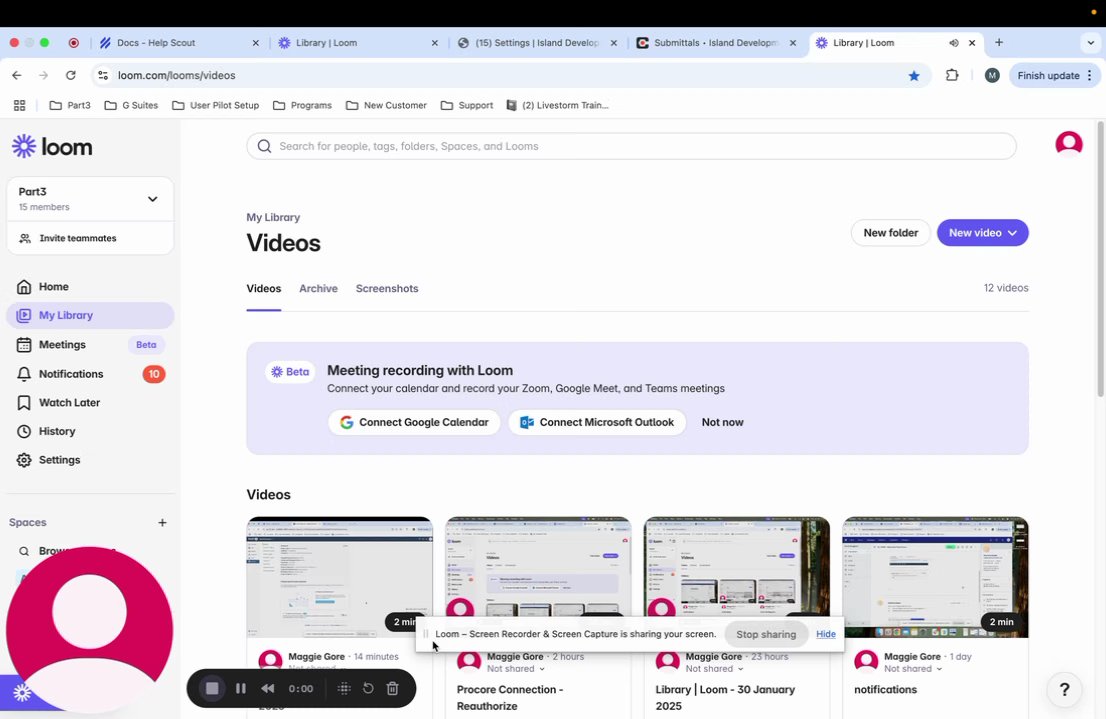Expand Not shared dropdown on Procore Connection video
Screen dimensions: 1106x719
click(x=516, y=669)
